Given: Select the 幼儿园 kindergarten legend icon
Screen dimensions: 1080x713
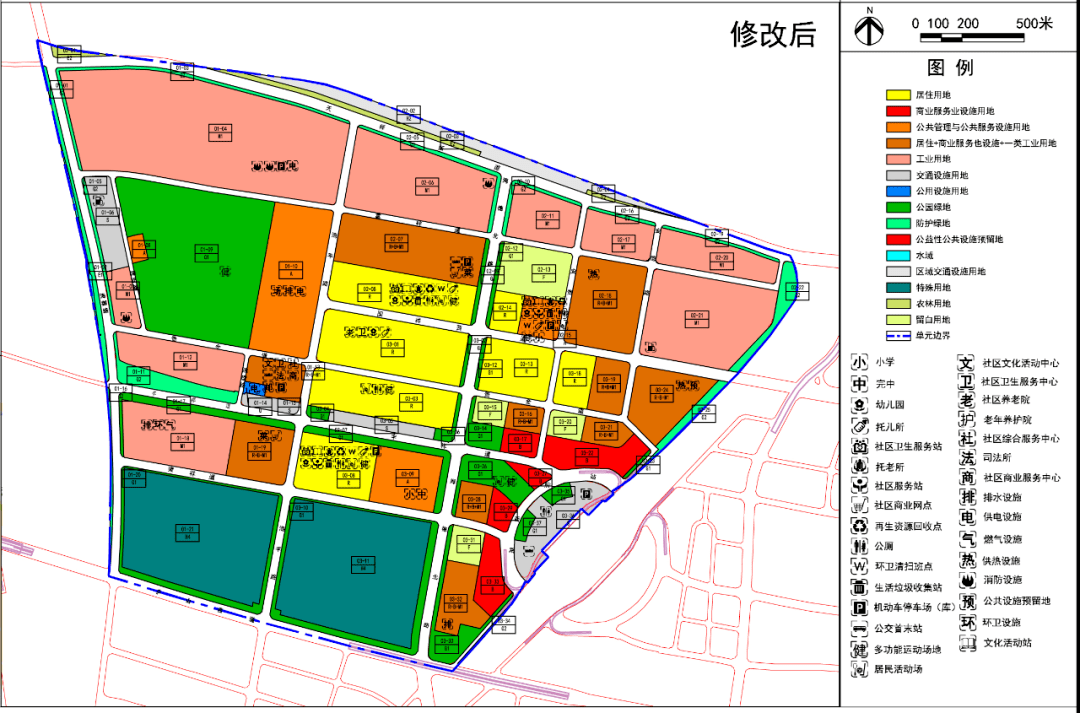Looking at the screenshot, I should 859,405.
